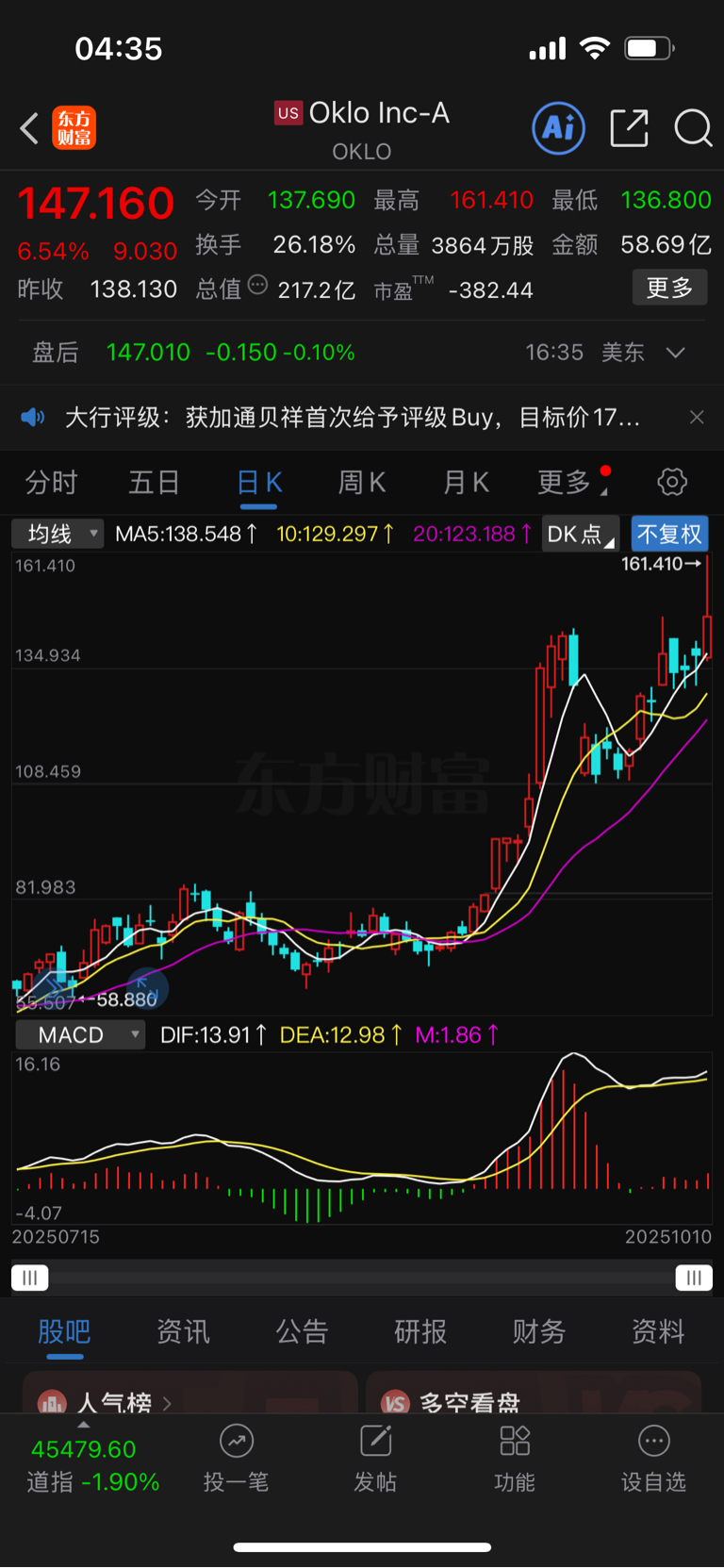Open the 均线 indicator dropdown
724x1568 pixels.
pos(58,534)
